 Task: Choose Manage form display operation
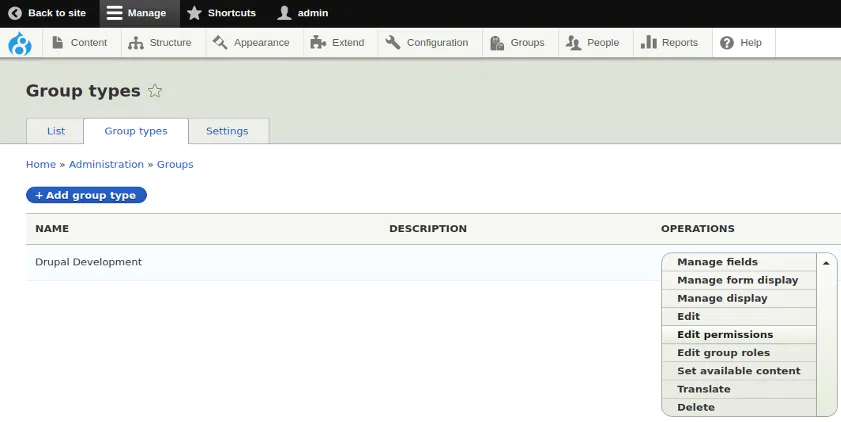pos(739,280)
